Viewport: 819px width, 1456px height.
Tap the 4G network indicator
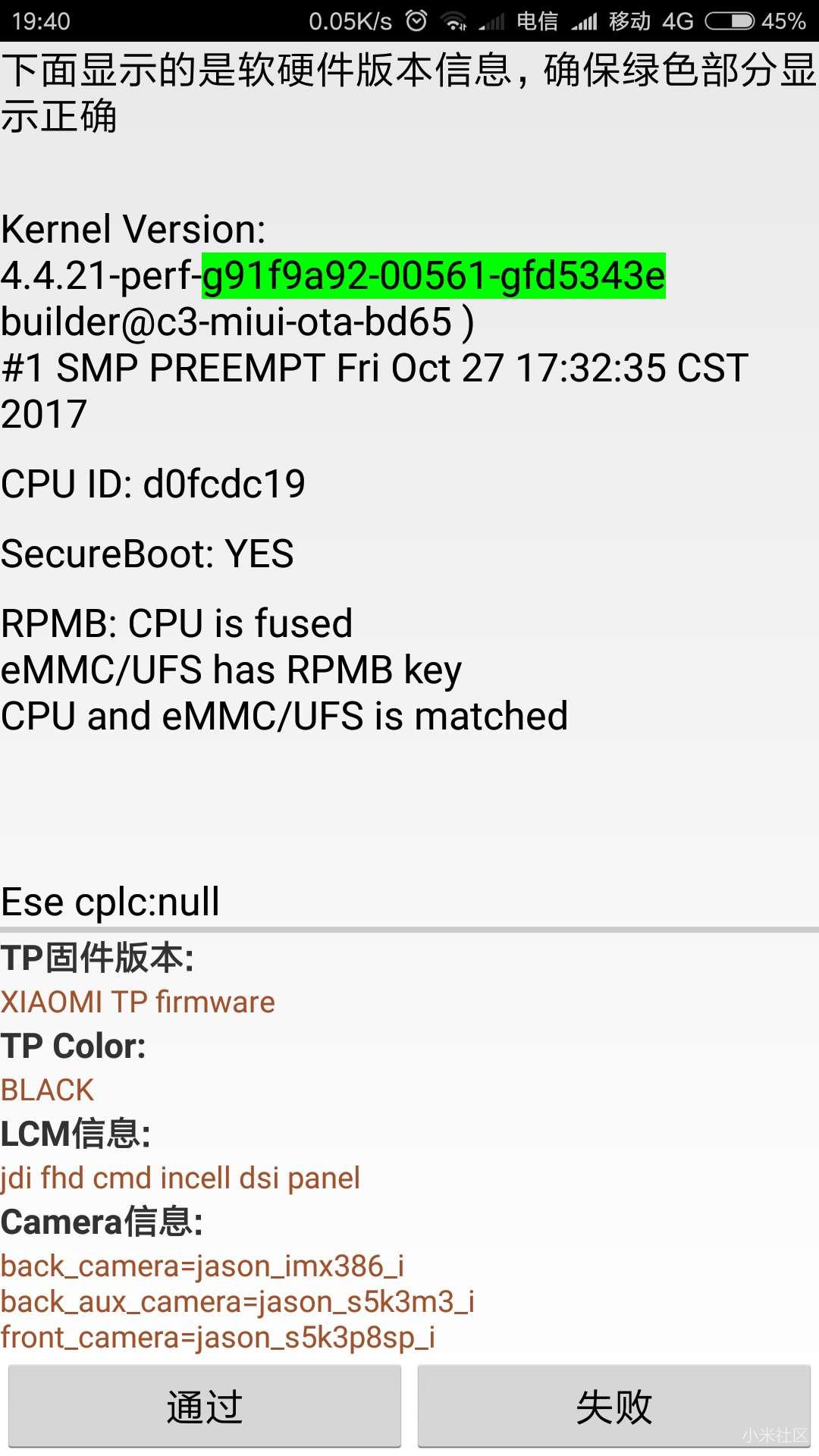(x=677, y=21)
